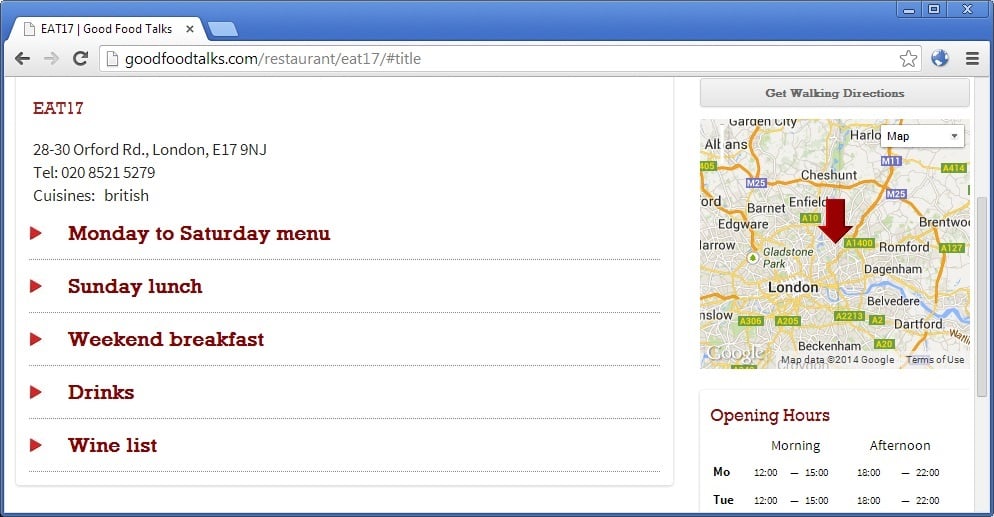The height and width of the screenshot is (517, 994).
Task: Click the red arrow marker on the map
Action: (x=835, y=221)
